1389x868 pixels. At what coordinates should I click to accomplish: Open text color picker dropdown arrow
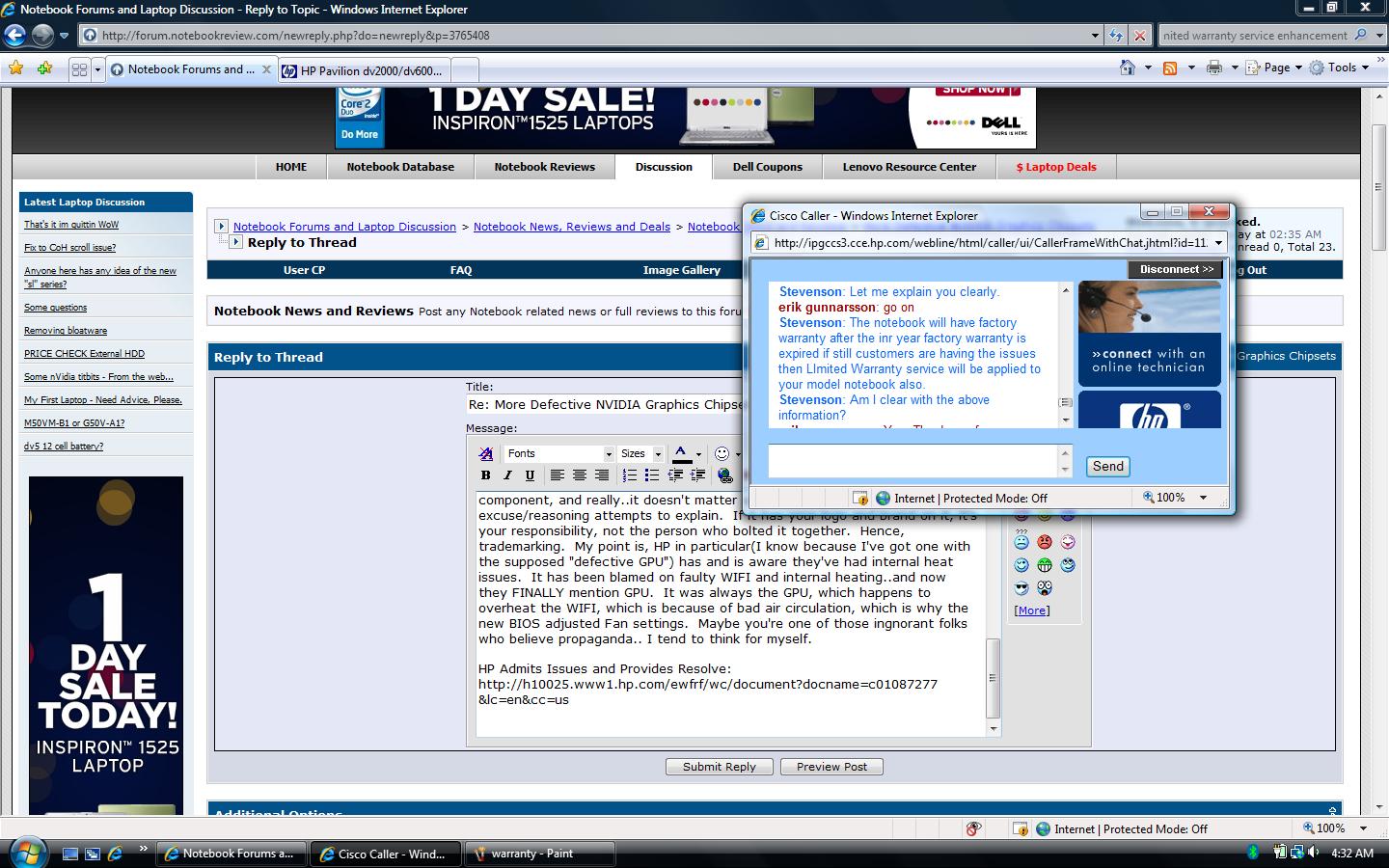click(x=697, y=453)
